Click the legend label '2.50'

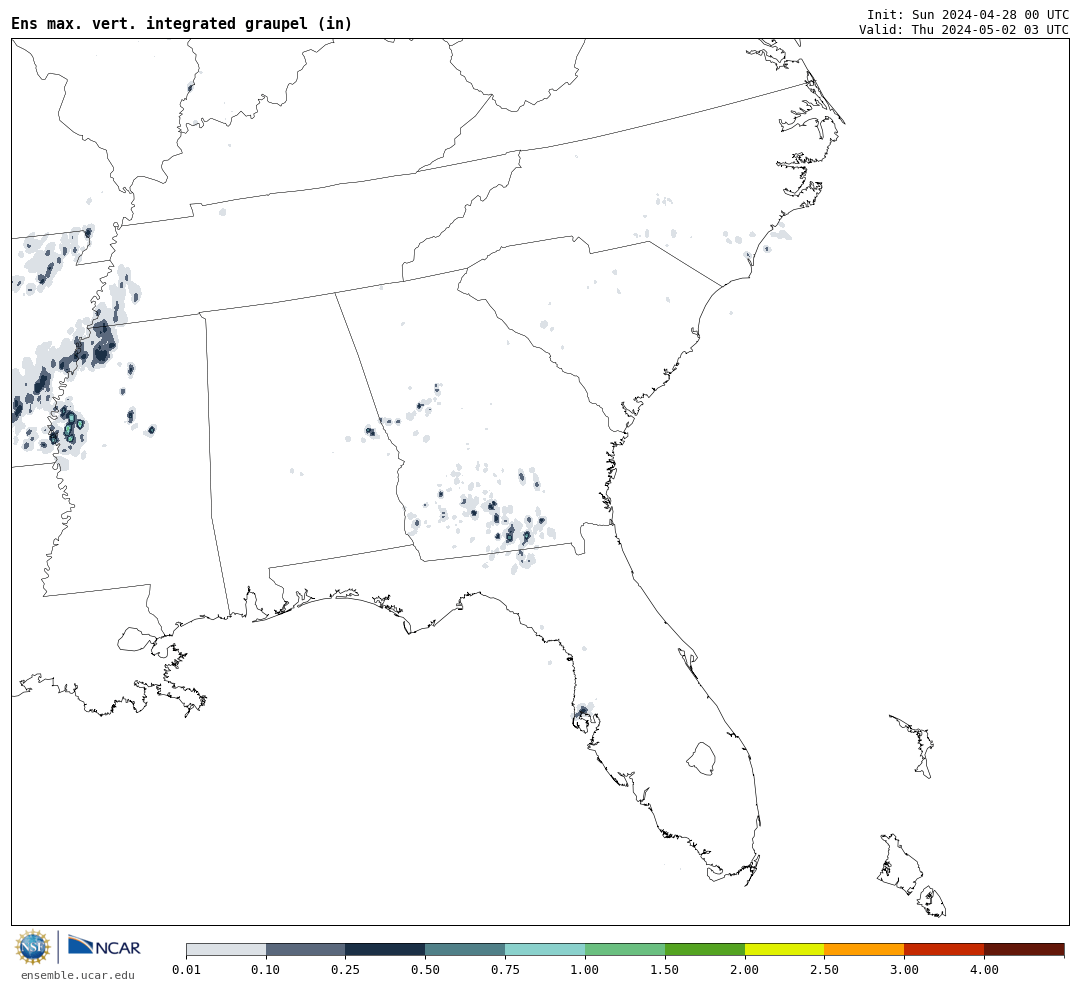824,969
